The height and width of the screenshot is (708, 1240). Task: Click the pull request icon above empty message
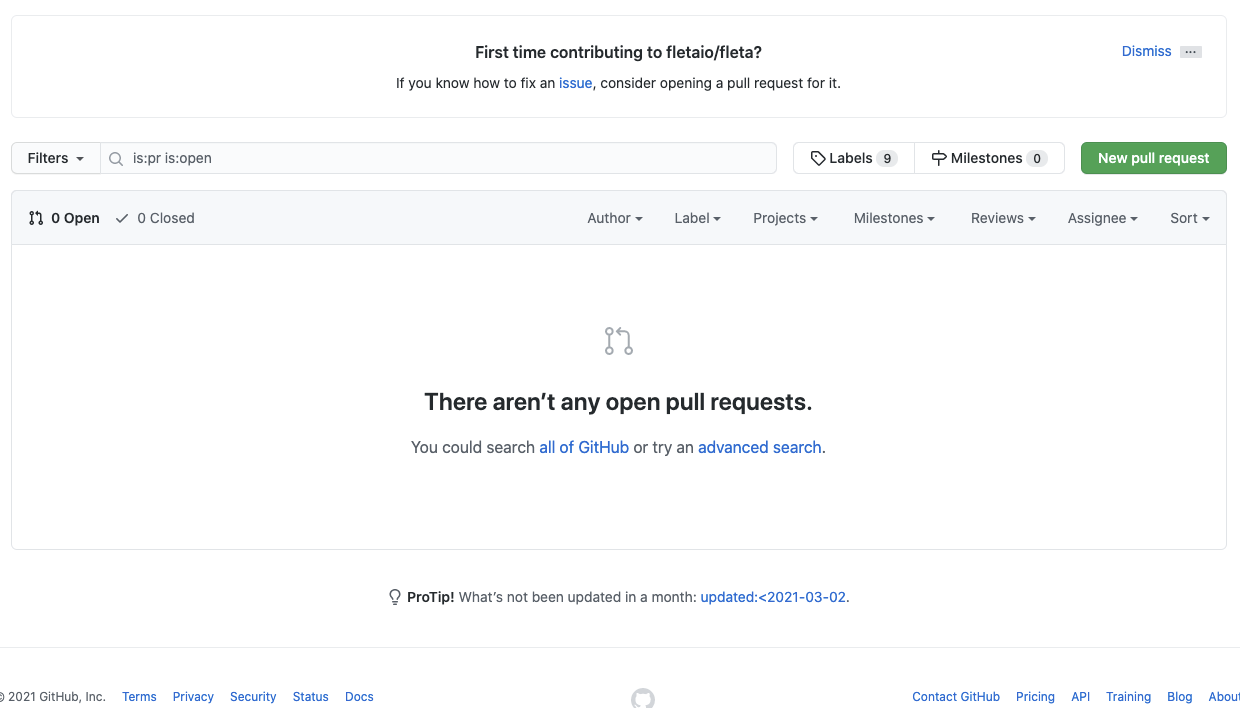pyautogui.click(x=619, y=341)
